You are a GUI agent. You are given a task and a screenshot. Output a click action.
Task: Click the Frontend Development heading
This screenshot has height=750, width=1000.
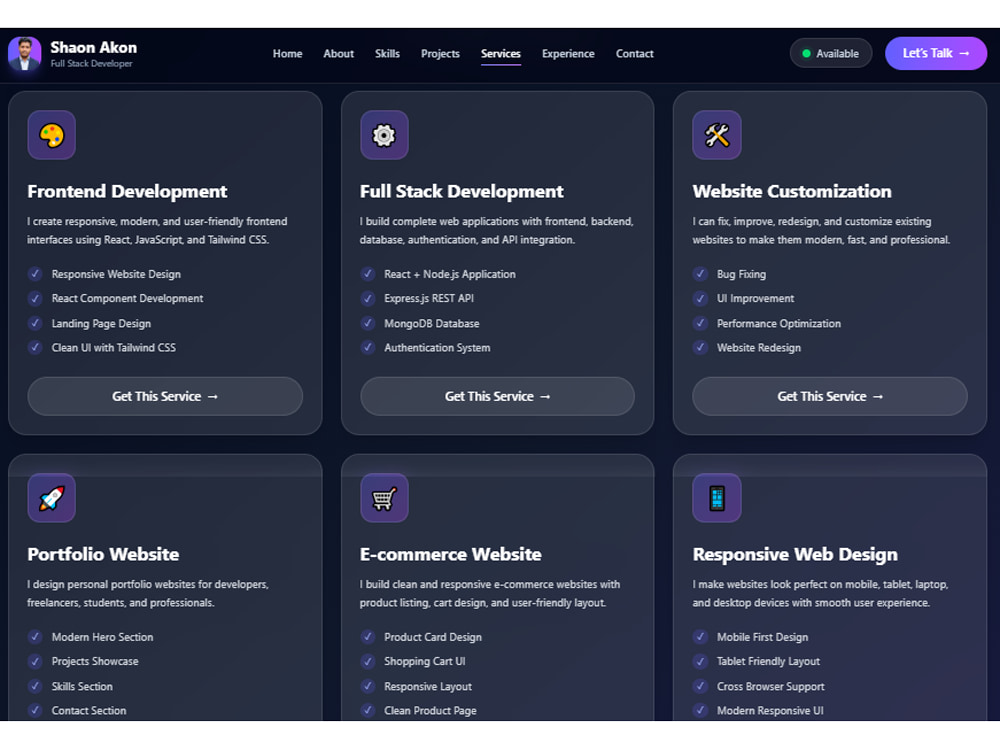coord(127,191)
